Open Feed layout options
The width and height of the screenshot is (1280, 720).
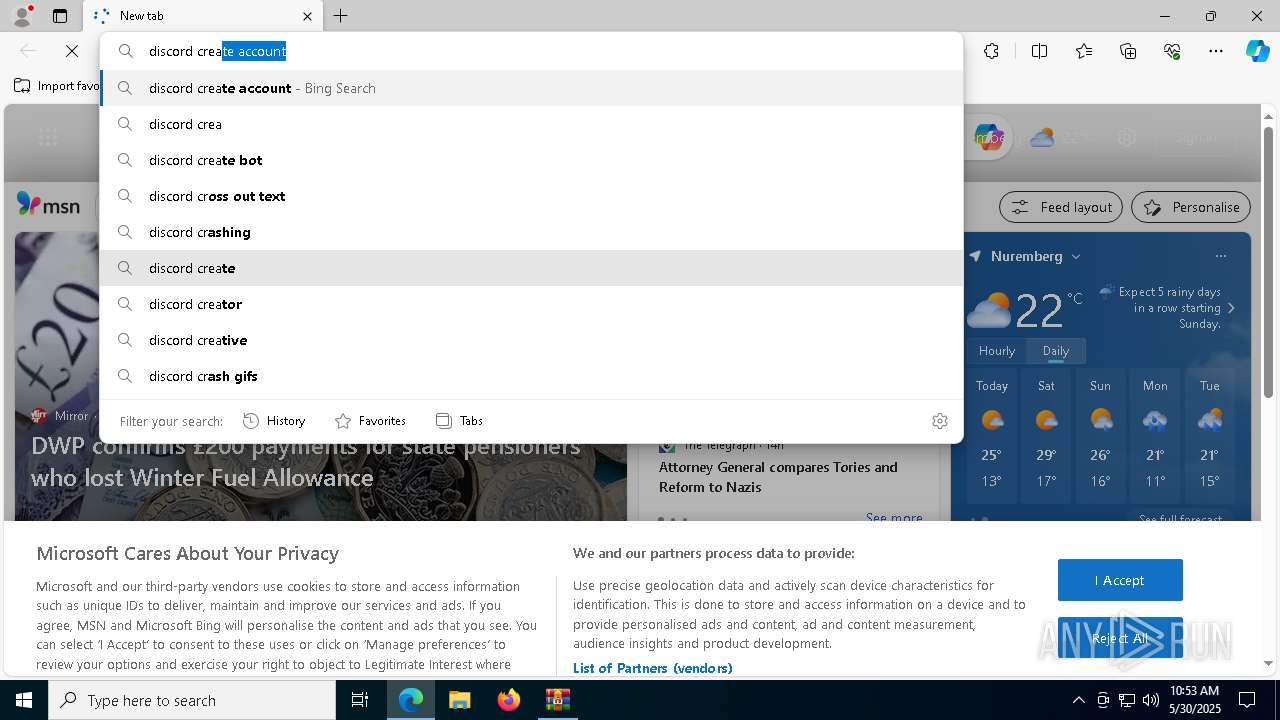tap(1061, 207)
